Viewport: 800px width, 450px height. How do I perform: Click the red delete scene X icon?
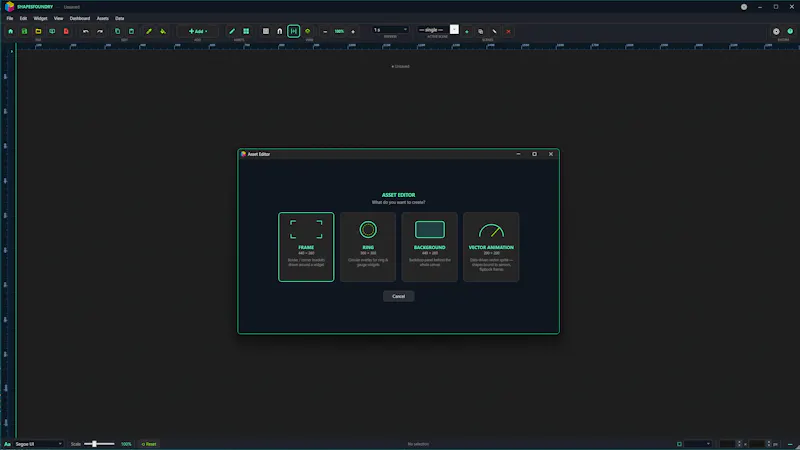coord(508,31)
